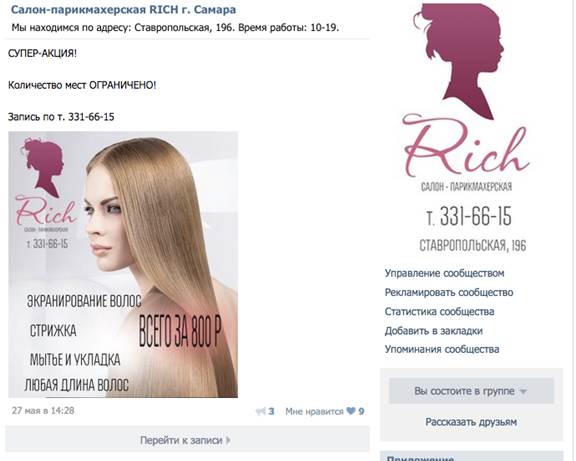Open Рекламировать сообщество

(x=449, y=292)
